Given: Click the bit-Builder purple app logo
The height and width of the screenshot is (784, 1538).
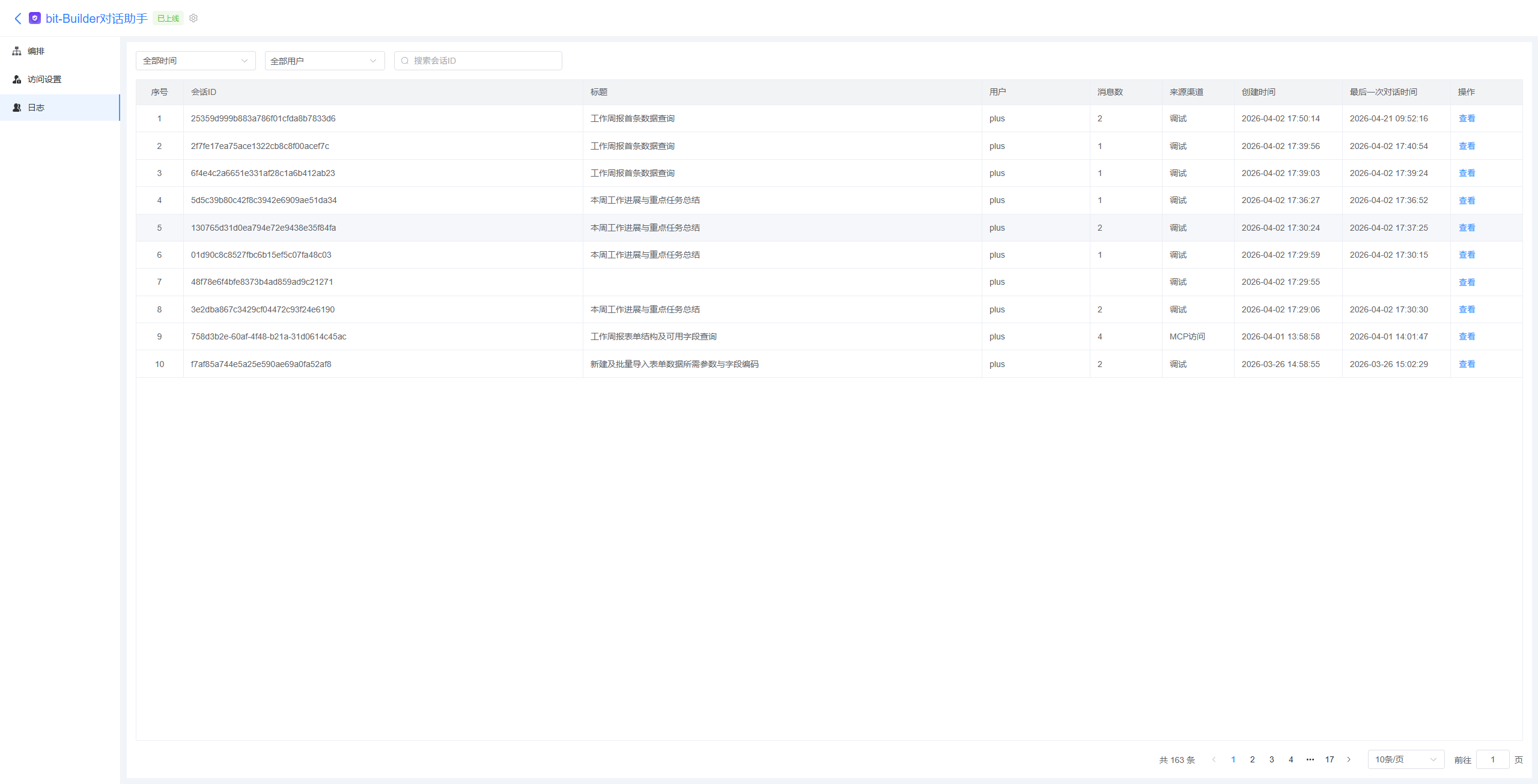Looking at the screenshot, I should 35,18.
